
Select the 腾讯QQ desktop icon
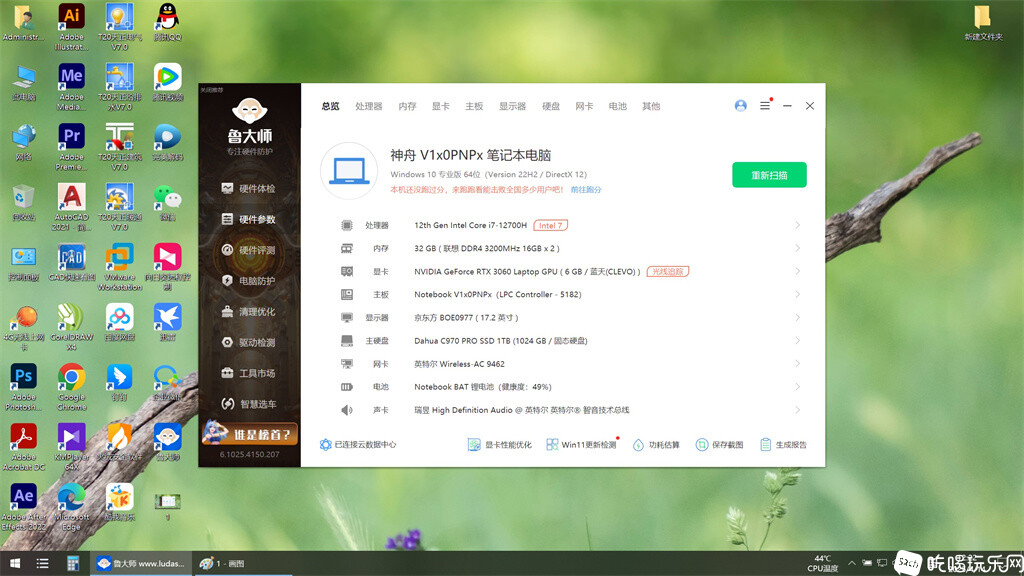click(167, 22)
